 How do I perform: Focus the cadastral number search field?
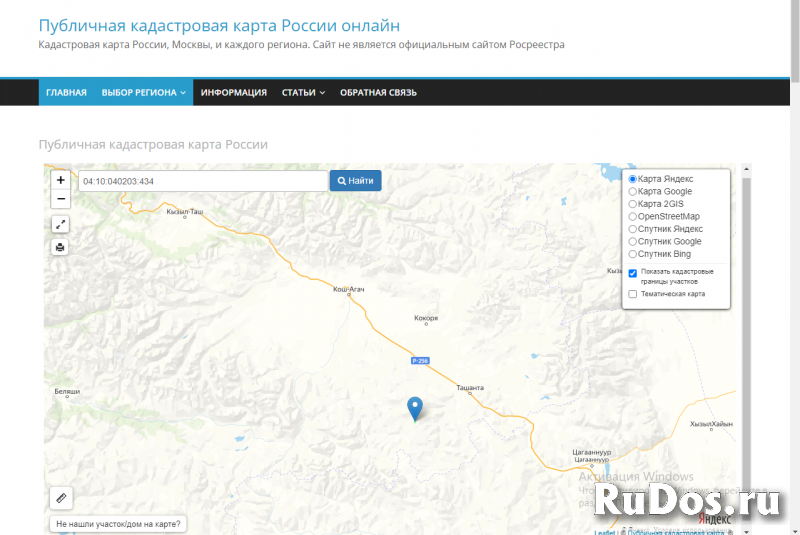(x=203, y=181)
